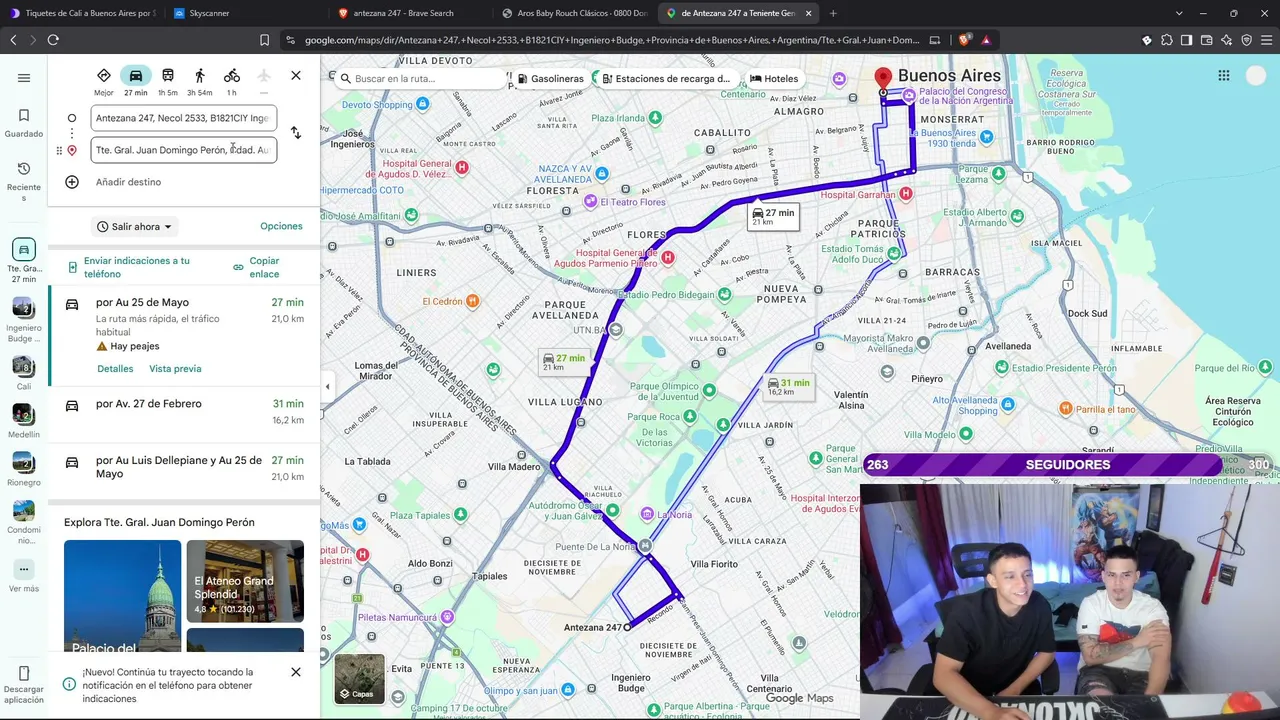This screenshot has height=720, width=1280.
Task: Go back to the previous page
Action: click(13, 40)
